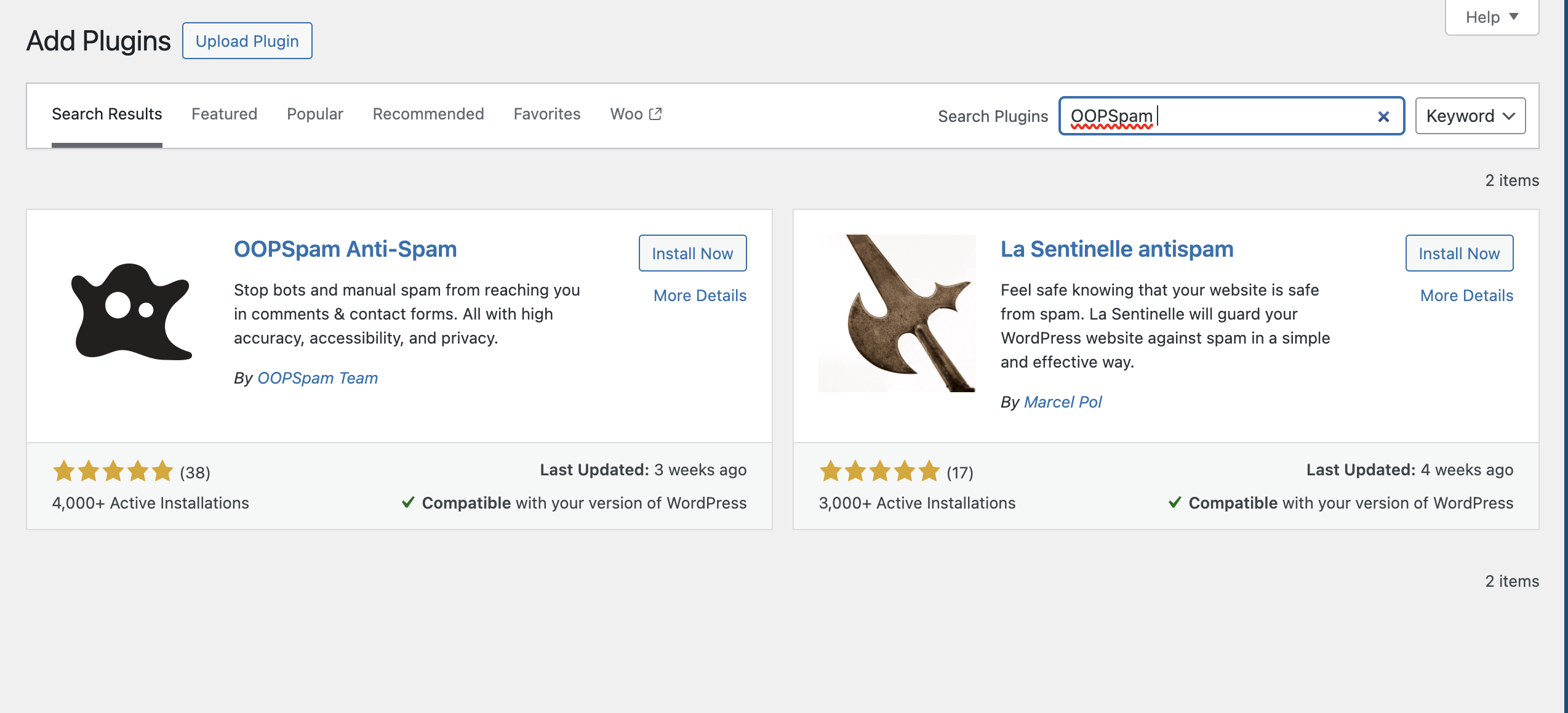Switch to the Popular plugins tab

pyautogui.click(x=314, y=113)
